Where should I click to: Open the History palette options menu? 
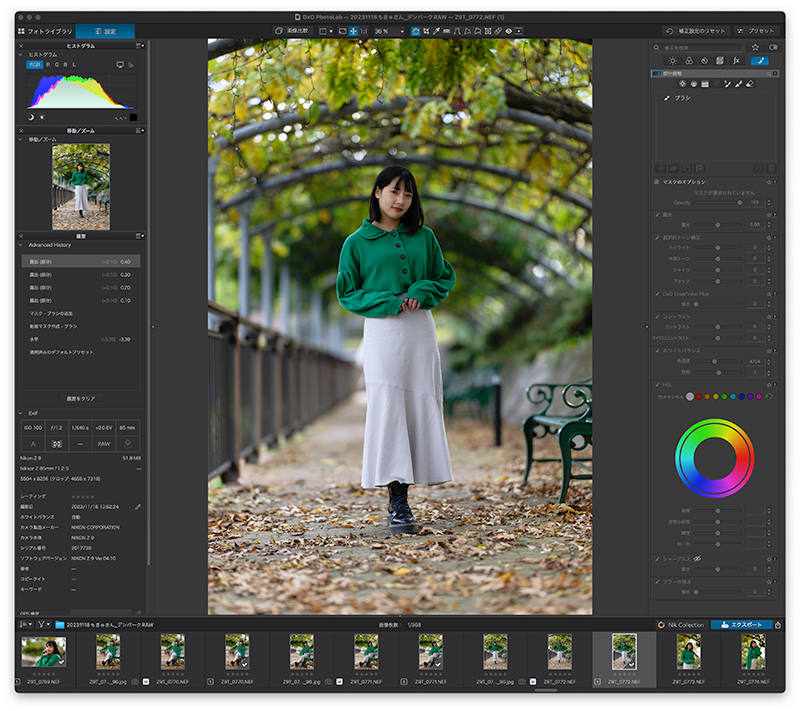coord(139,236)
